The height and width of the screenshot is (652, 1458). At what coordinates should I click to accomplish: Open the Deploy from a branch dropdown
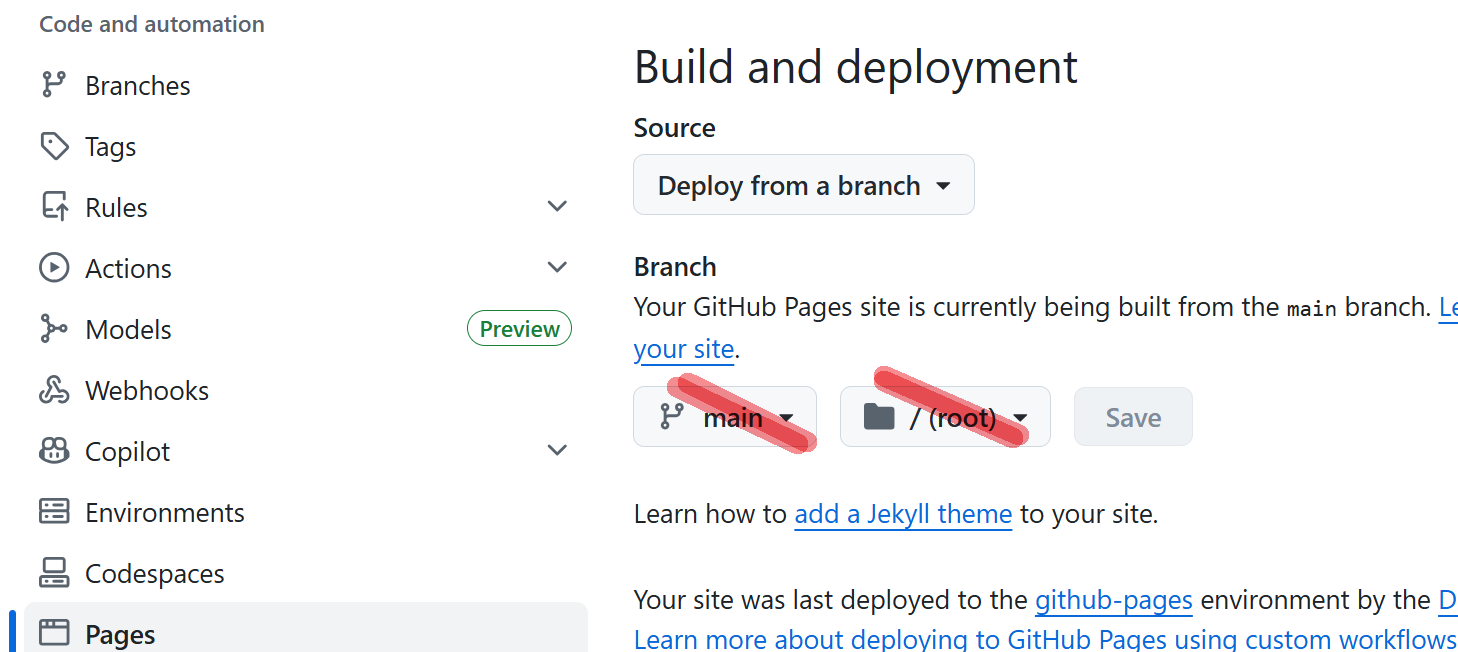[804, 185]
